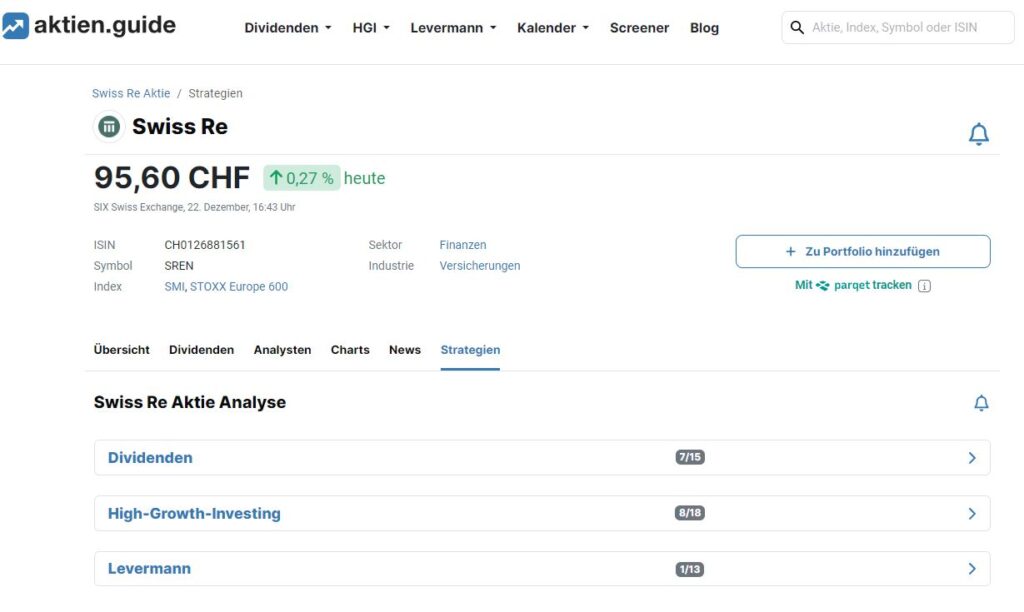Click the 7/15 score badge for Dividenden
Screen dimensions: 1024x612
pyautogui.click(x=690, y=457)
